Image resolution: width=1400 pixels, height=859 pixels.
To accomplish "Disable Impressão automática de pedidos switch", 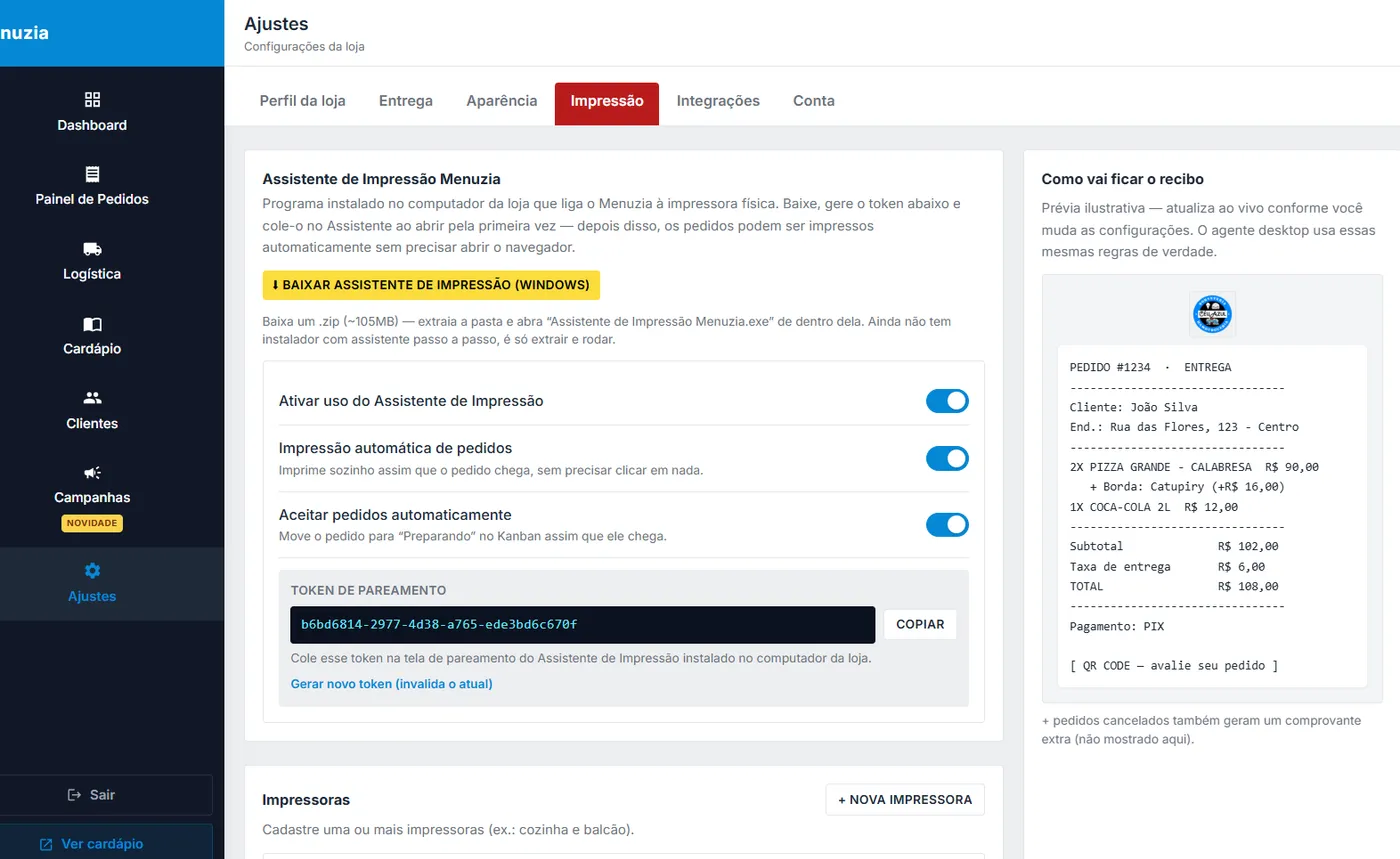I will point(947,458).
